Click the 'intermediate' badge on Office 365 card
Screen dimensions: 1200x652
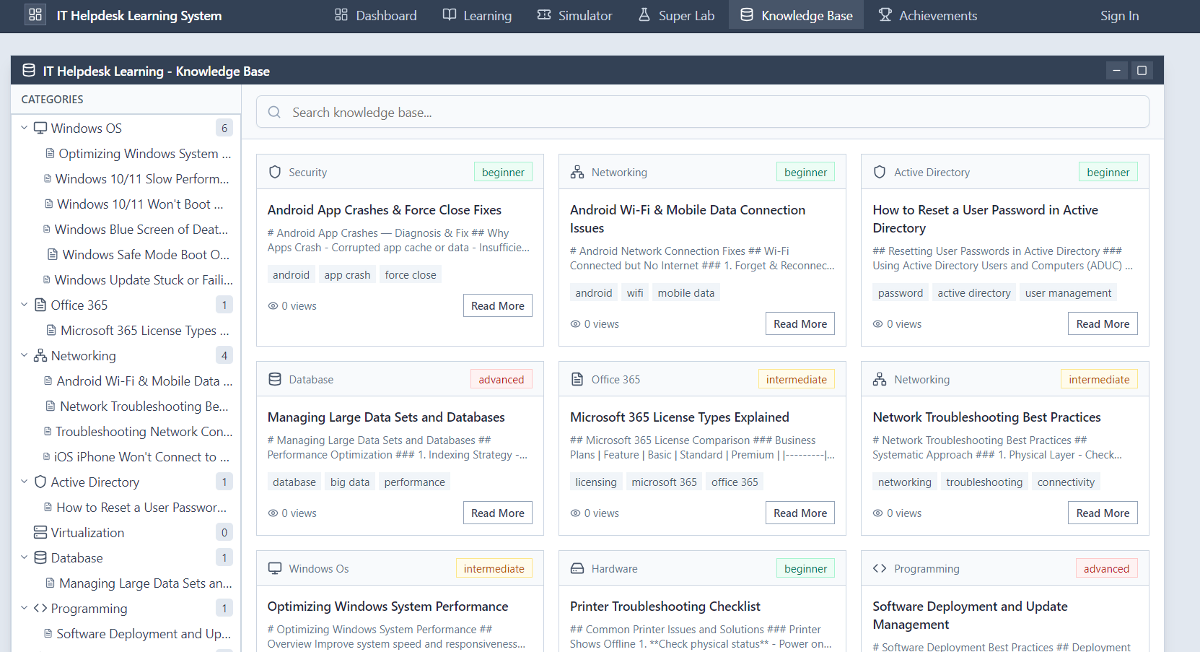coord(796,379)
